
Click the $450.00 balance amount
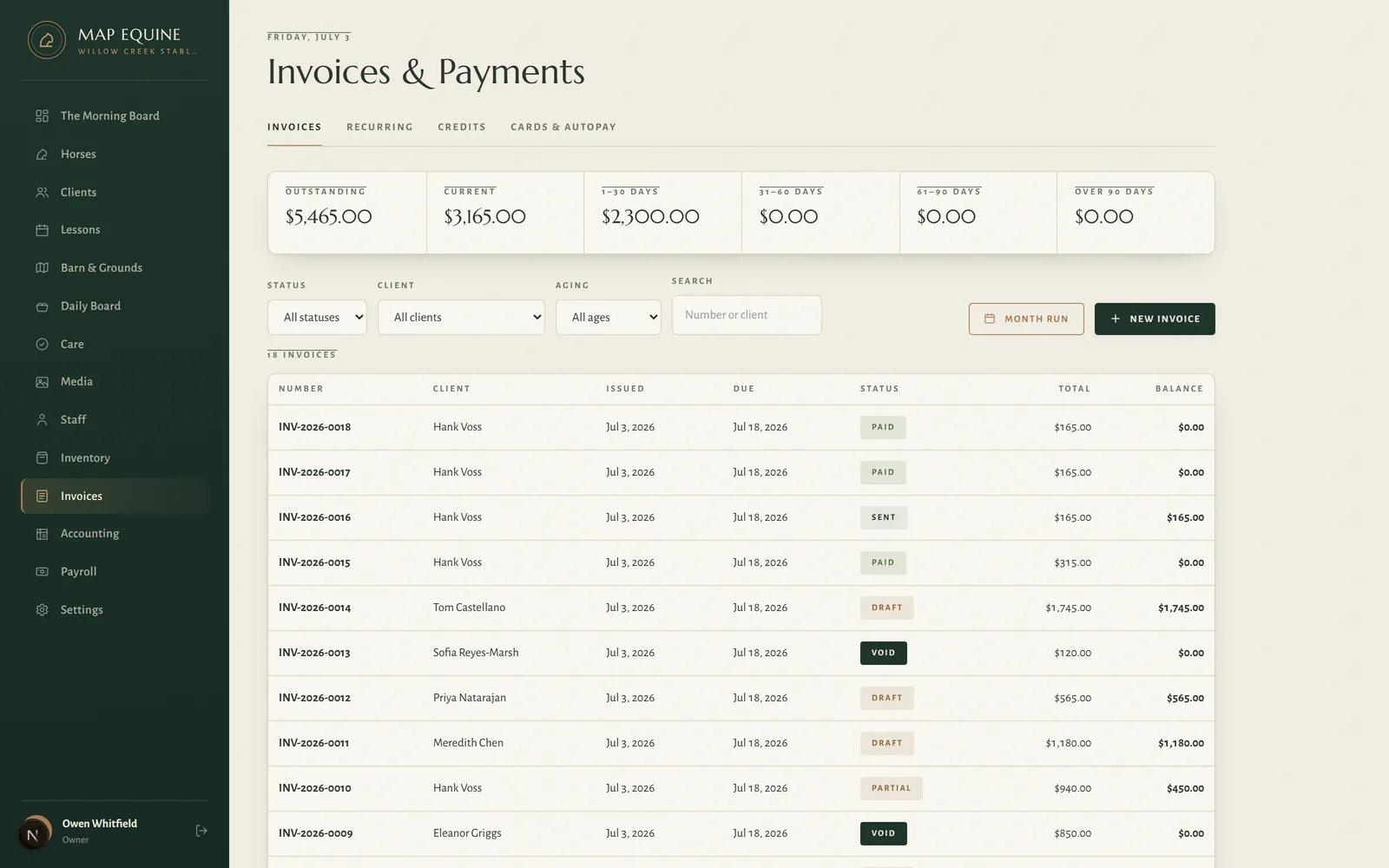coord(1185,788)
